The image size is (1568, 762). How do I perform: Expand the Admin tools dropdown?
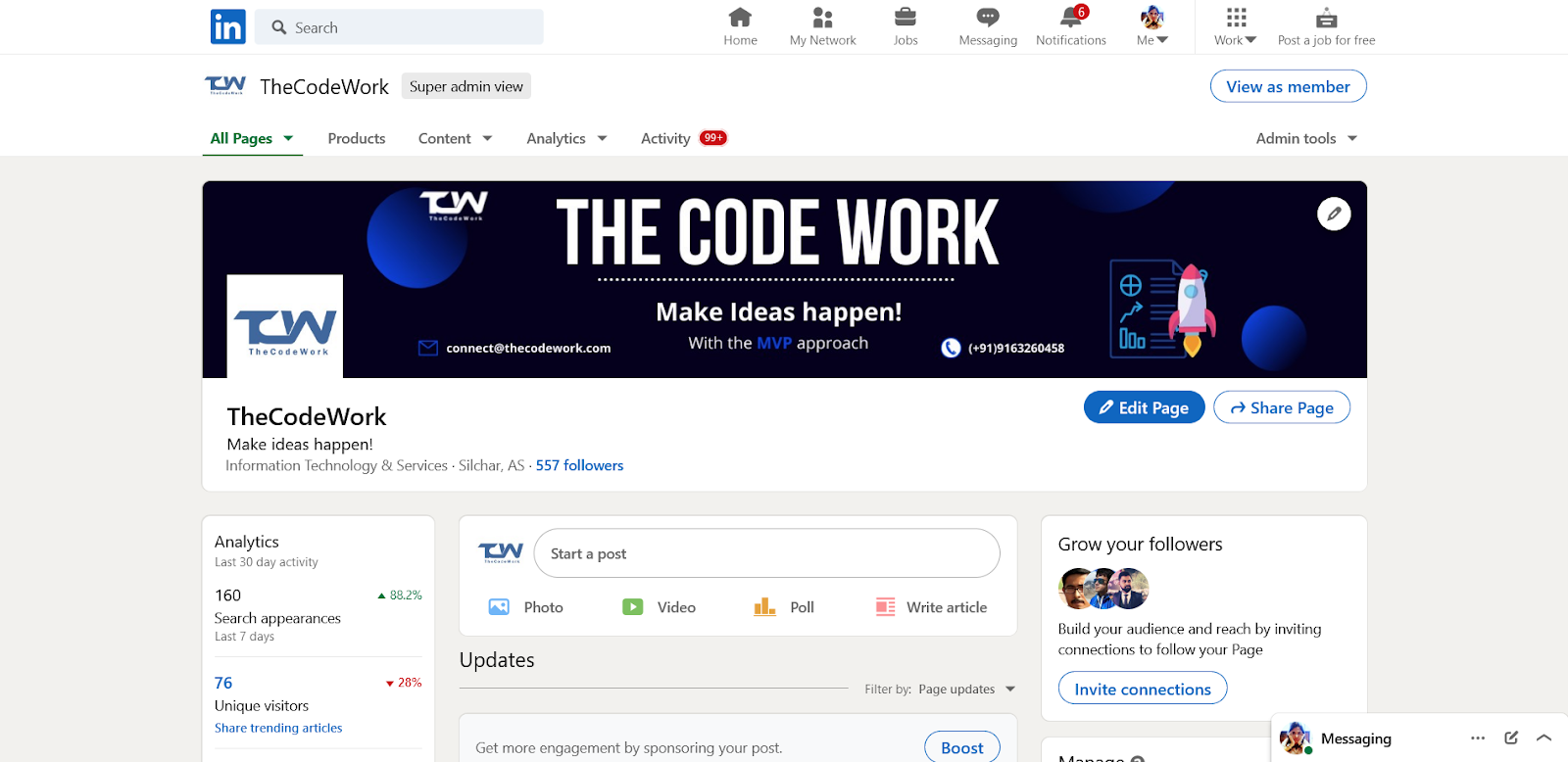click(x=1306, y=138)
